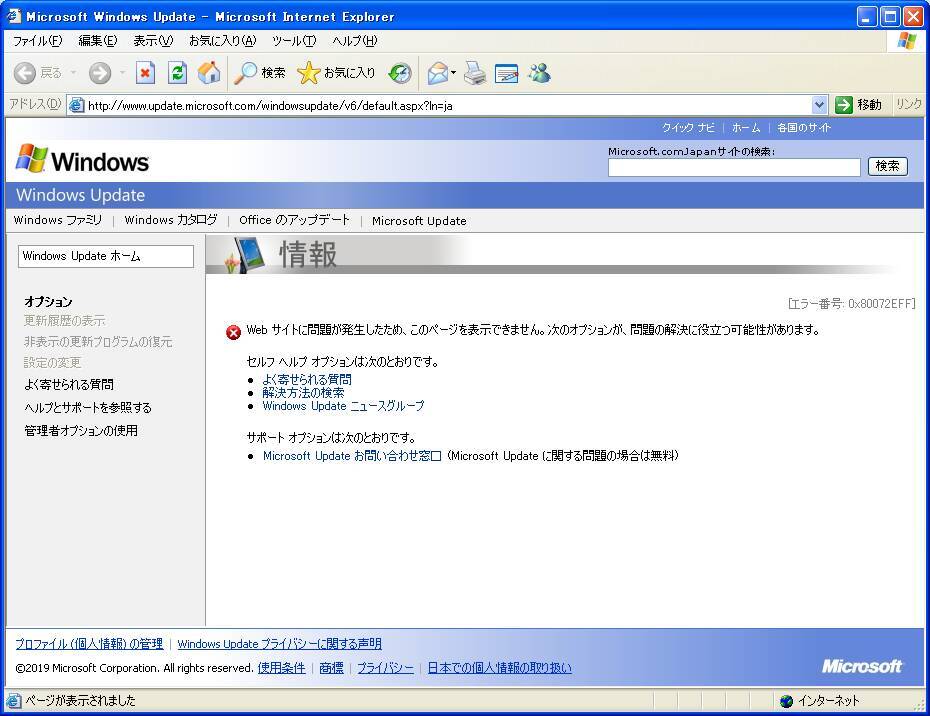
Task: Click the Windows ファミリ tab
Action: pos(58,220)
